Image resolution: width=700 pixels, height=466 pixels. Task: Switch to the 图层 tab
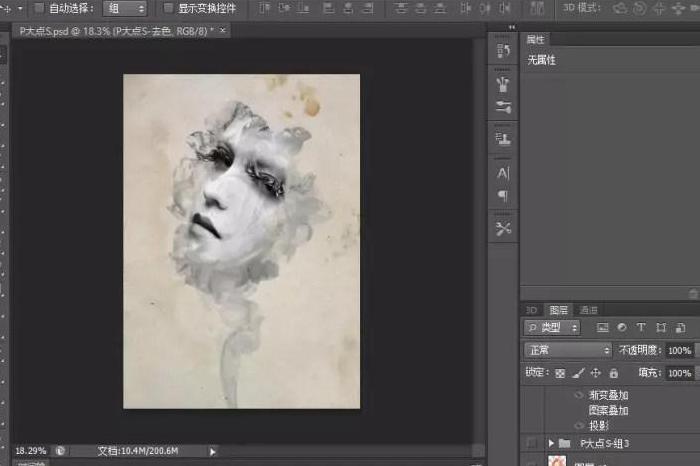[558, 310]
